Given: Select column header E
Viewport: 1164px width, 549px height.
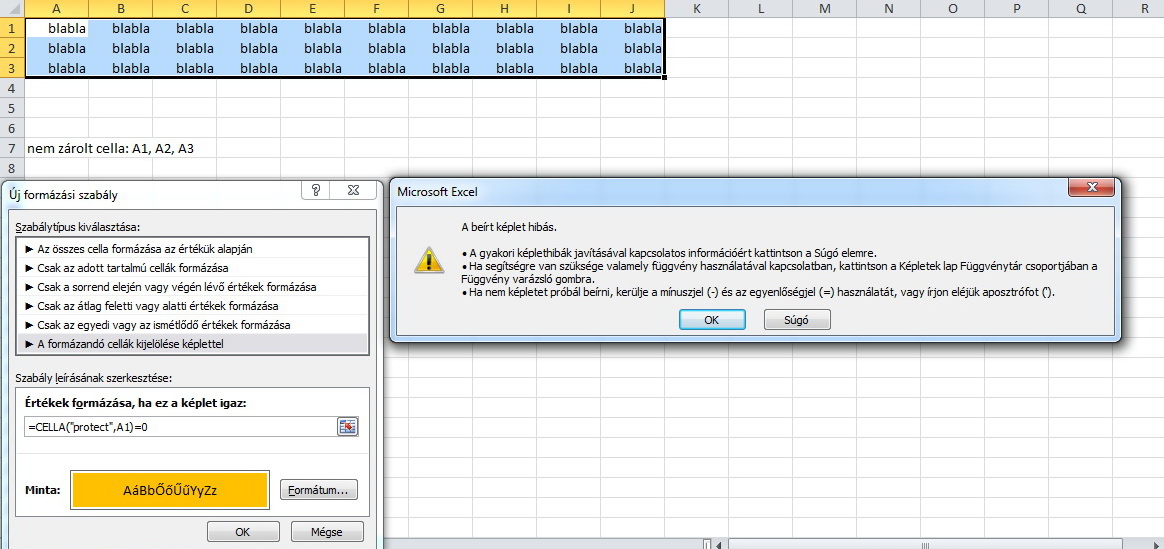Looking at the screenshot, I should (313, 9).
